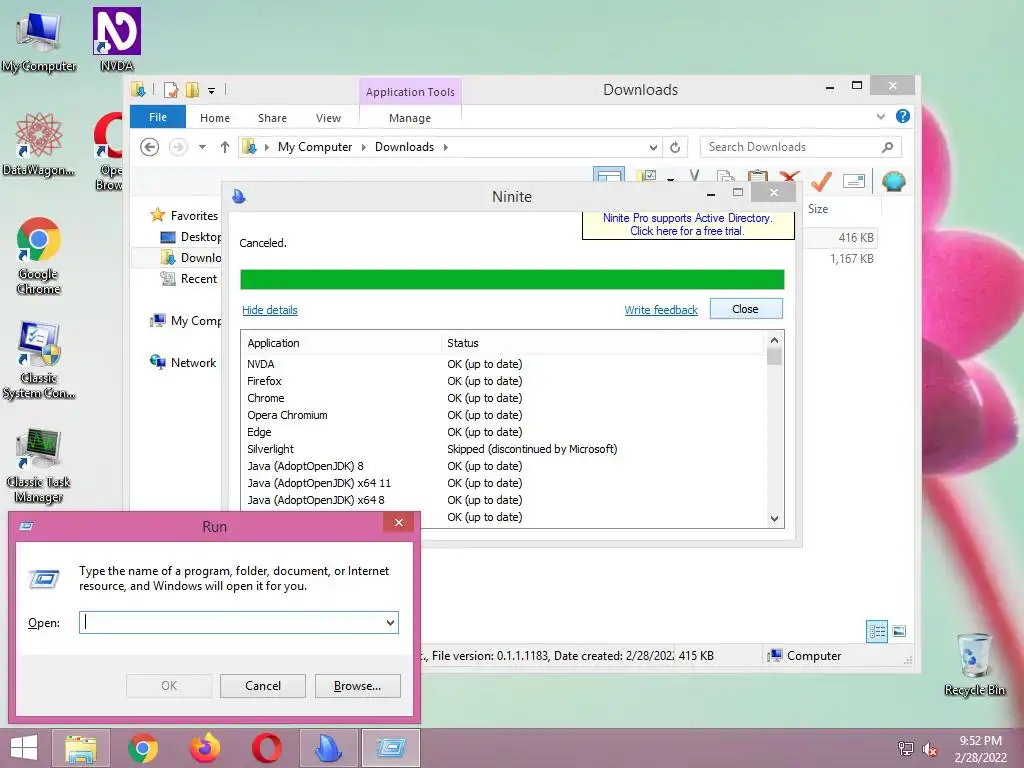Switch to large icons view in Explorer
The image size is (1024, 768).
[x=899, y=632]
